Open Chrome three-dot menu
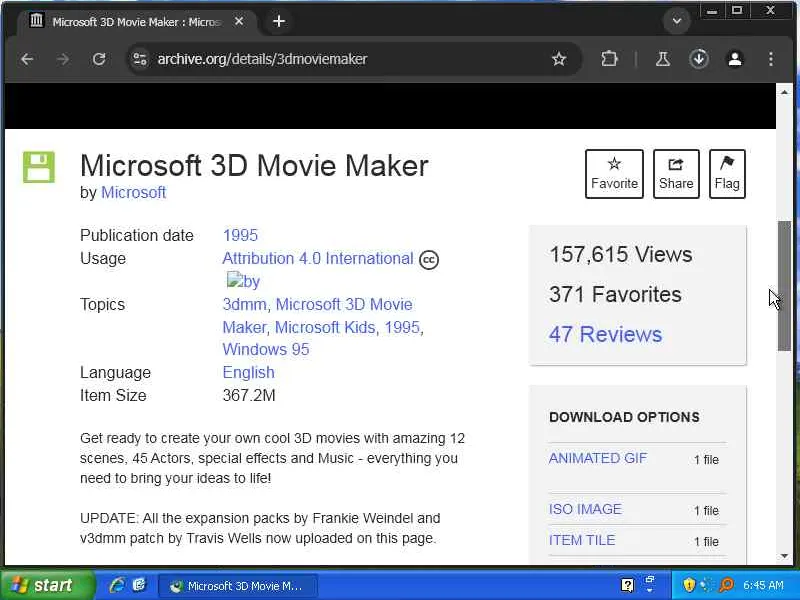 point(771,59)
